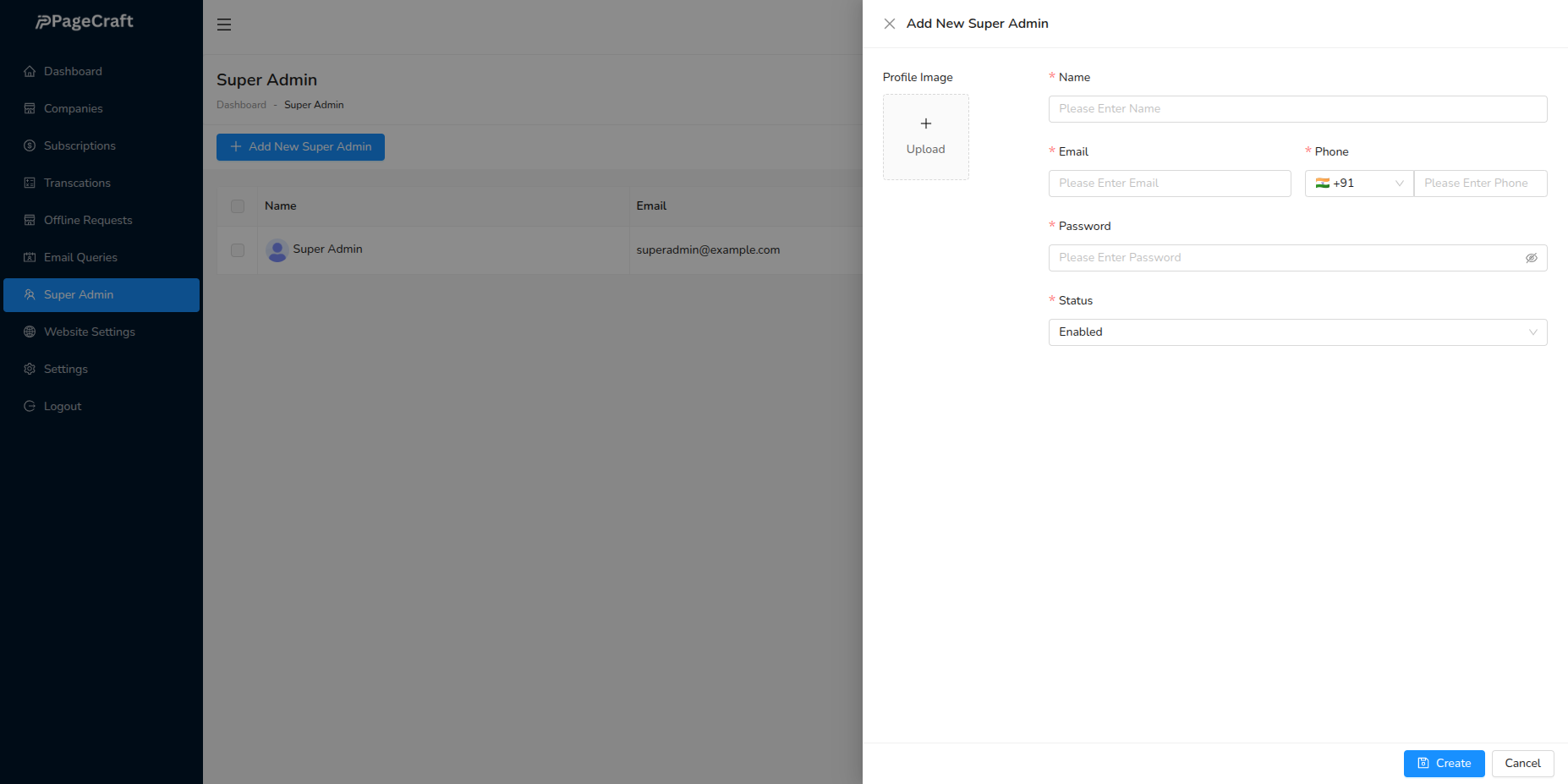This screenshot has width=1568, height=784.
Task: Expand the Status dropdown showing Enabled
Action: point(1297,332)
